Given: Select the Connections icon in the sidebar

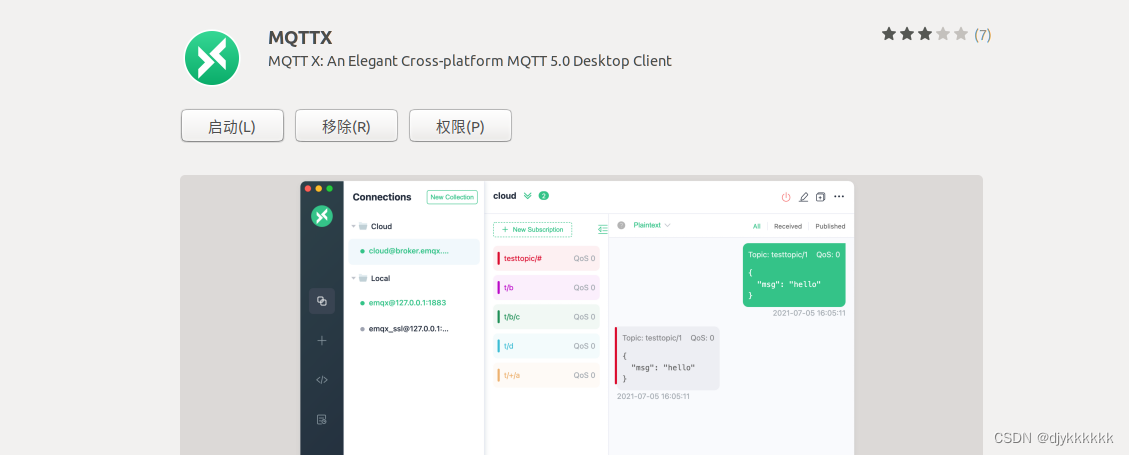Looking at the screenshot, I should pyautogui.click(x=322, y=301).
